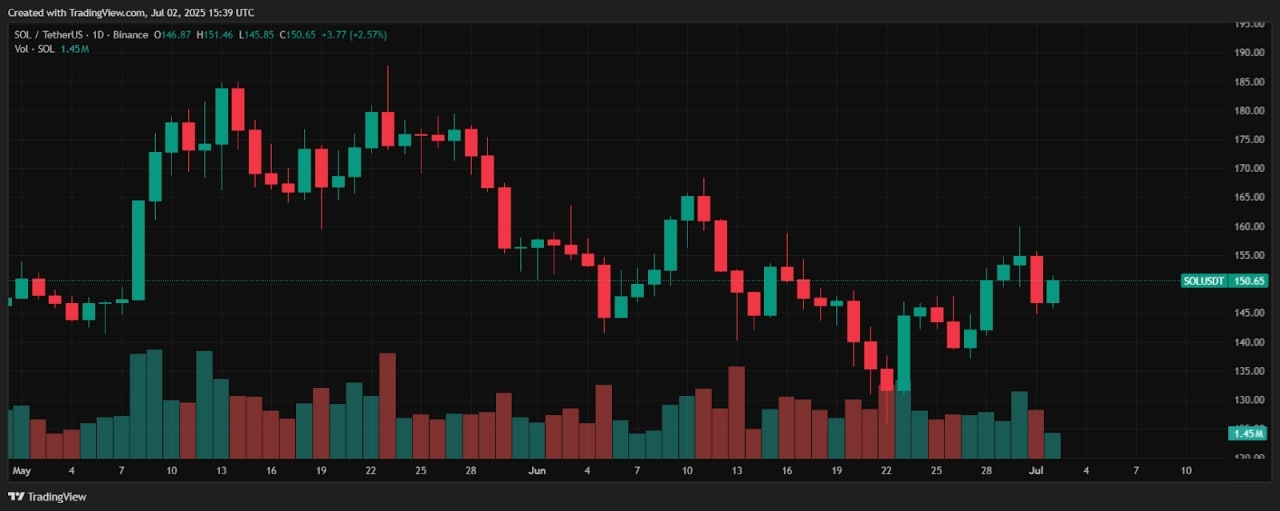Screen dimensions: 1280x511
Task: Click the 'May' label on the time axis
Action: coord(21,469)
